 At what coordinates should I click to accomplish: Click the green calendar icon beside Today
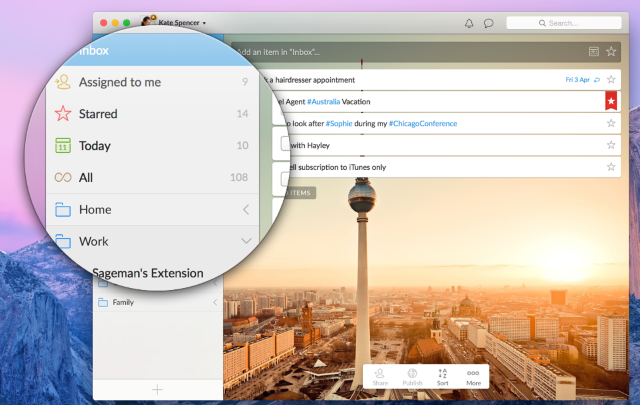click(63, 145)
